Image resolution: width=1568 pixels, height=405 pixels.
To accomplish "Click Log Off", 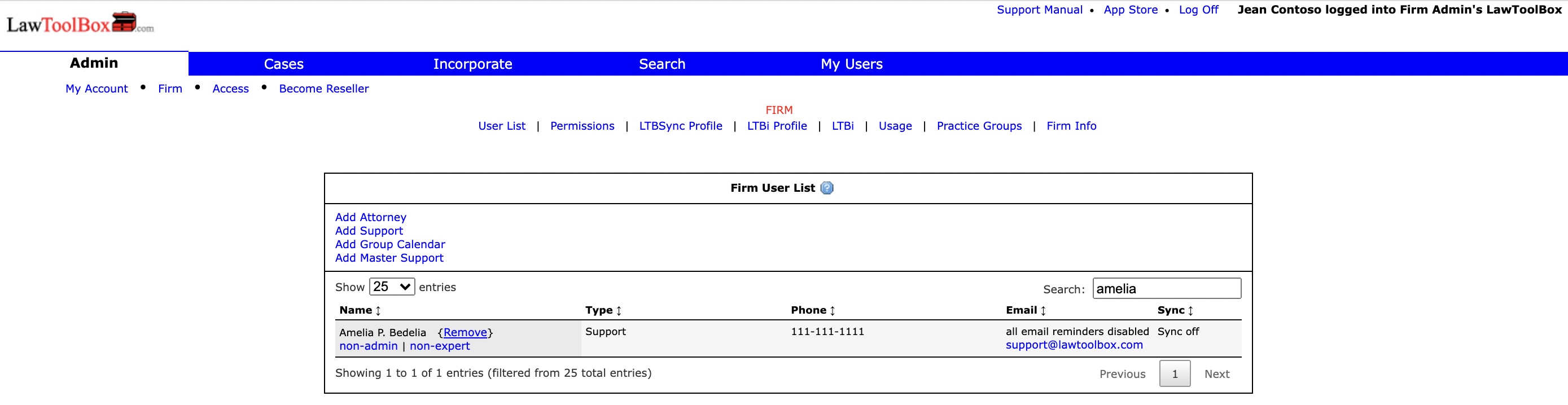I will pos(1198,10).
